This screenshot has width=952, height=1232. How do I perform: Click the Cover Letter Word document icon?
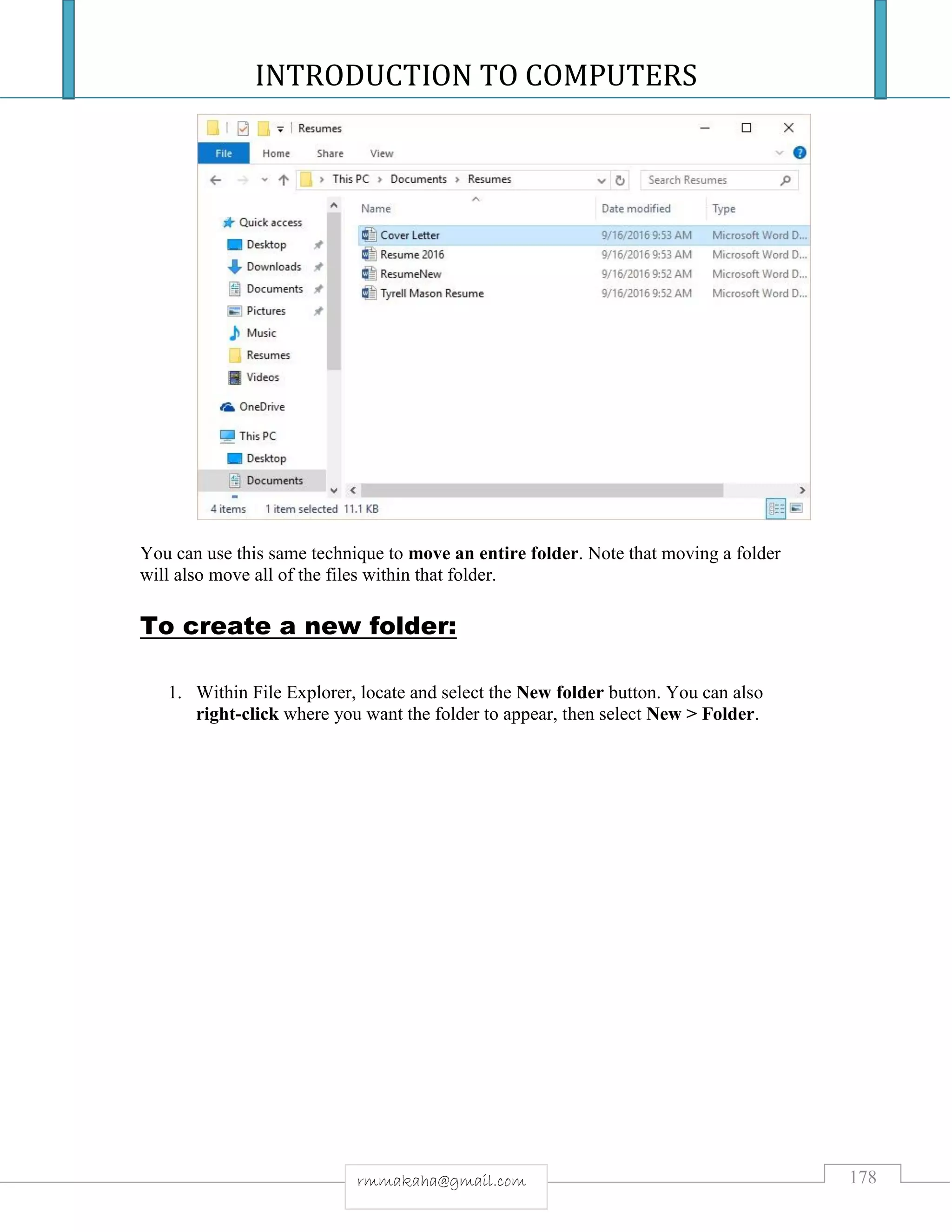click(x=369, y=235)
